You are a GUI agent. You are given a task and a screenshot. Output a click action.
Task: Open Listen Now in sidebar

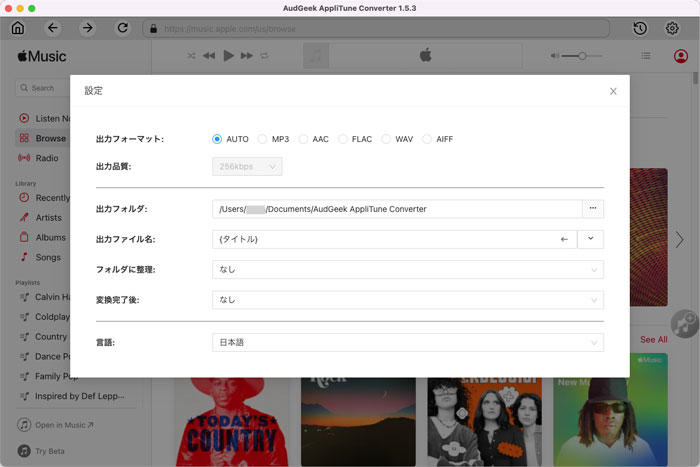click(44, 118)
